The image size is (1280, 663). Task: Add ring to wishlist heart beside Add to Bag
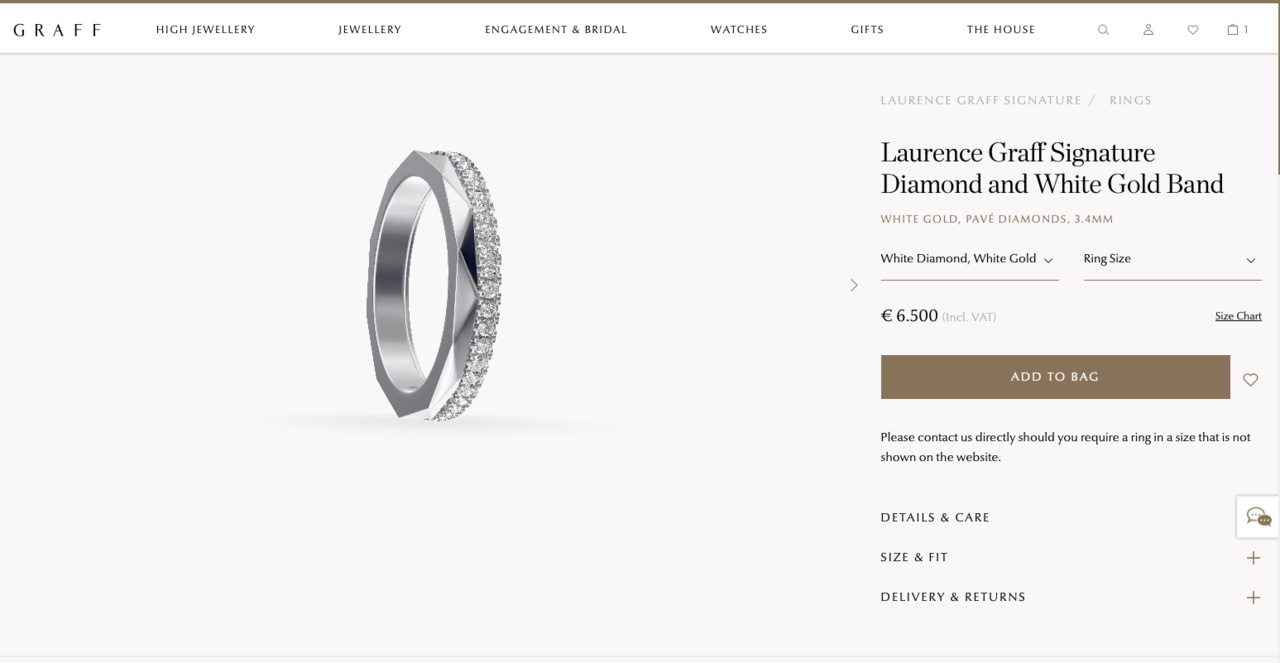[x=1250, y=379]
